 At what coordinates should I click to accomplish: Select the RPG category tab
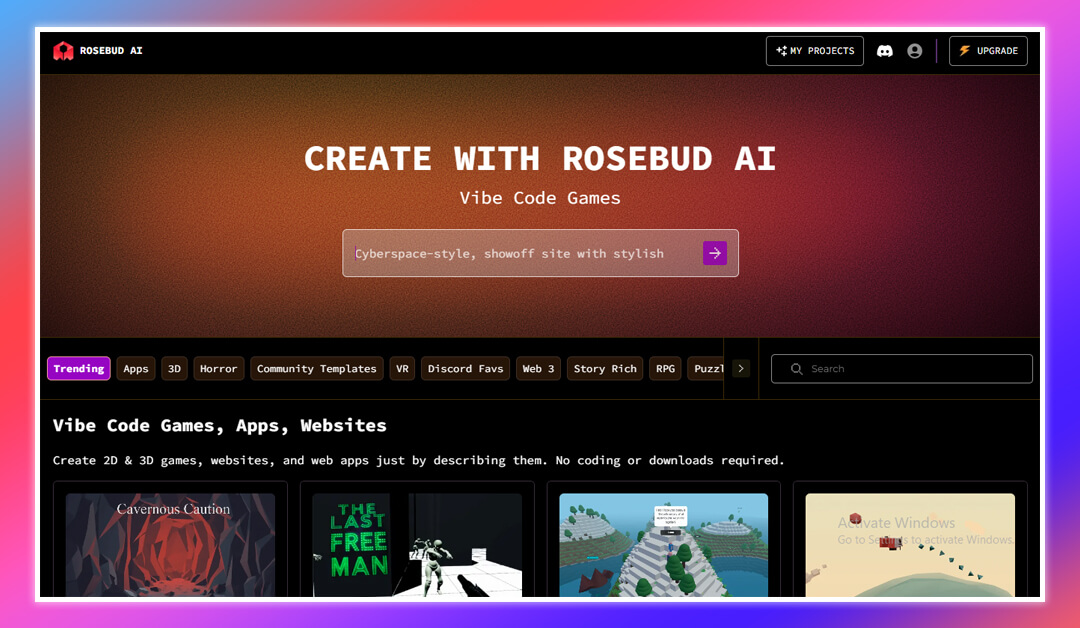tap(665, 368)
